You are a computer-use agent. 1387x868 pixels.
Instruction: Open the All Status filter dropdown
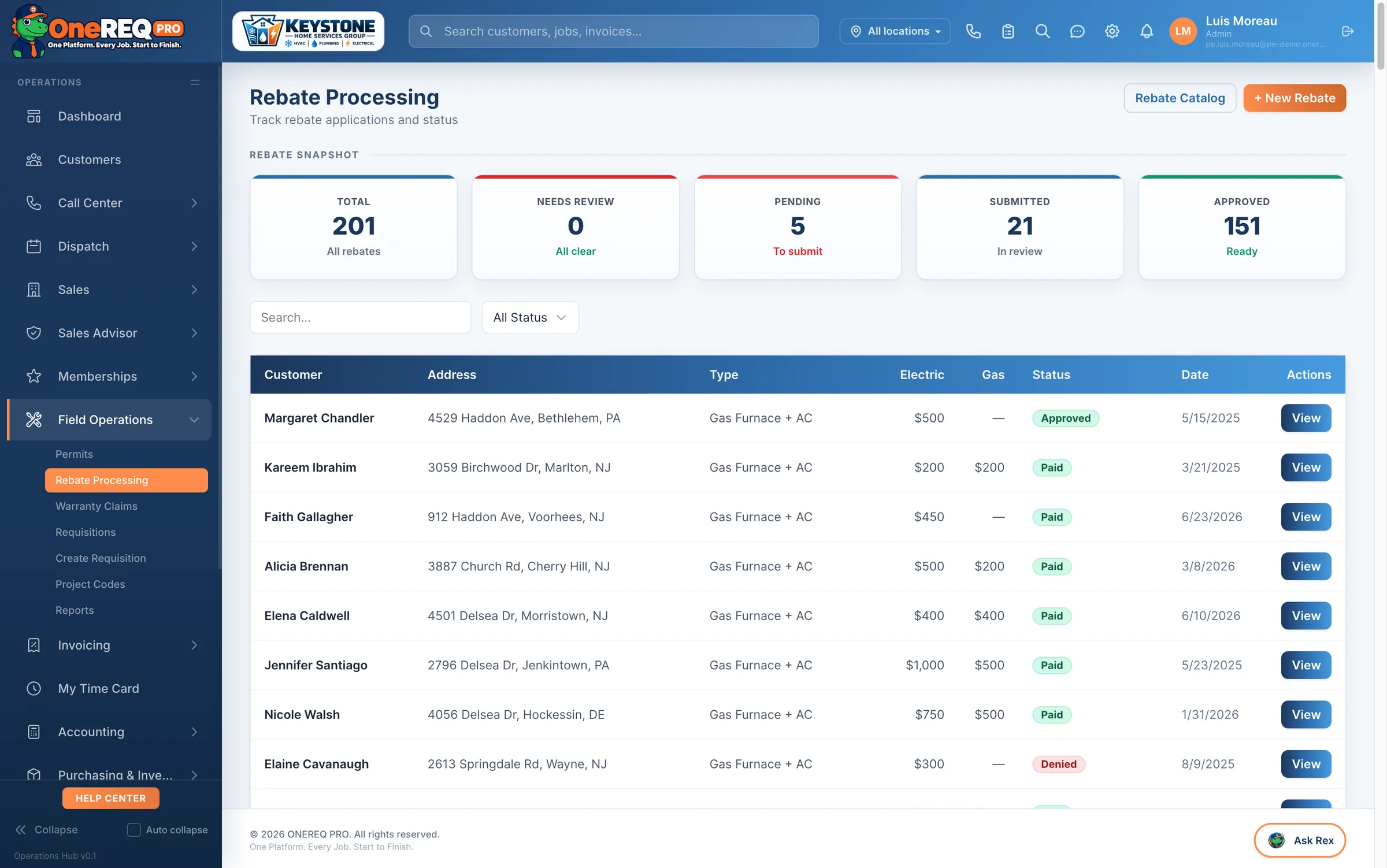point(530,317)
